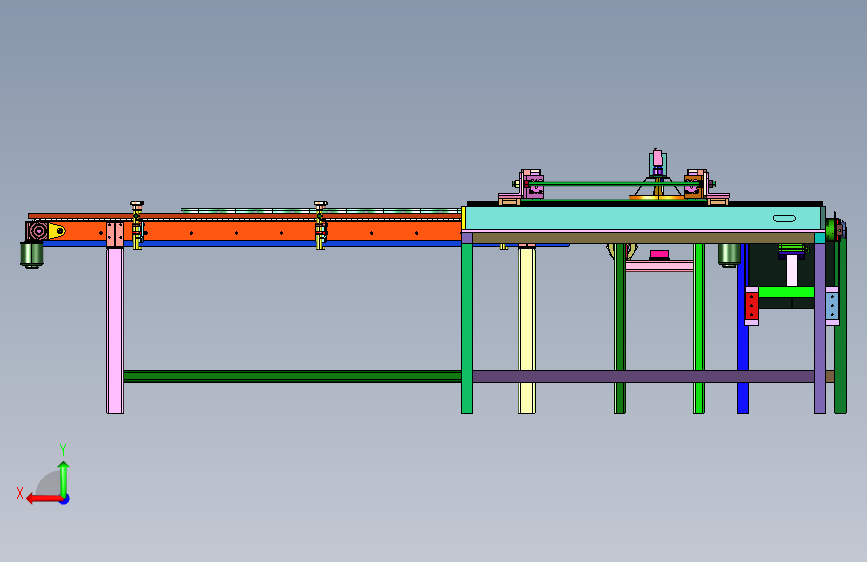Select the pale yellow table leg
This screenshot has width=867, height=562.
(527, 330)
